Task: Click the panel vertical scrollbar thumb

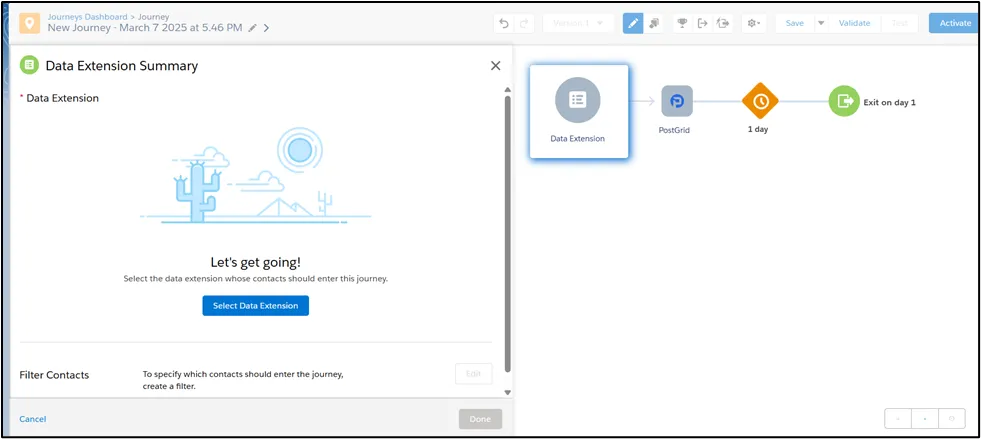Action: click(x=507, y=235)
